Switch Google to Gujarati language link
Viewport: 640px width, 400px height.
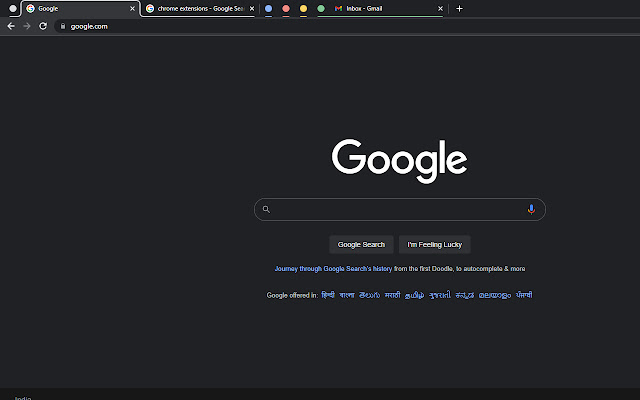pos(440,295)
